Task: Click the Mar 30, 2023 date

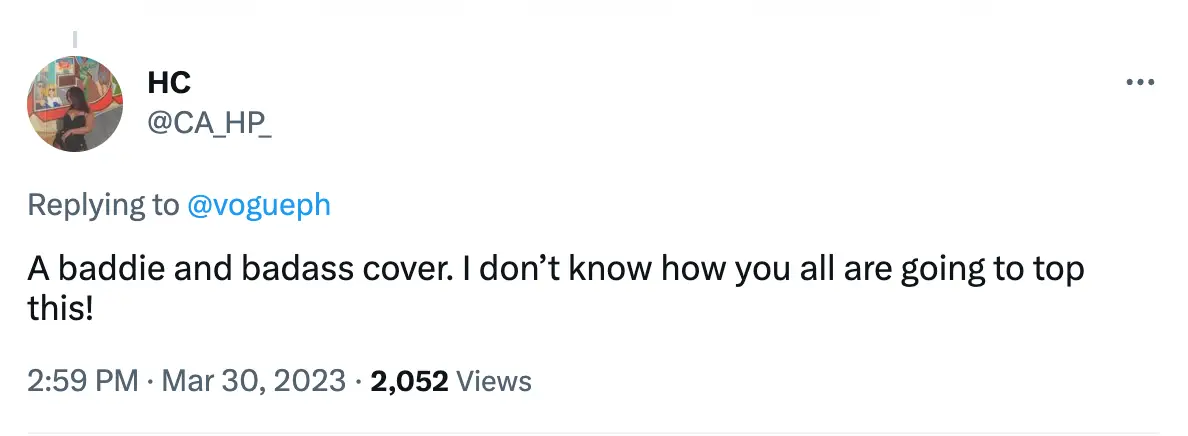Action: tap(252, 381)
